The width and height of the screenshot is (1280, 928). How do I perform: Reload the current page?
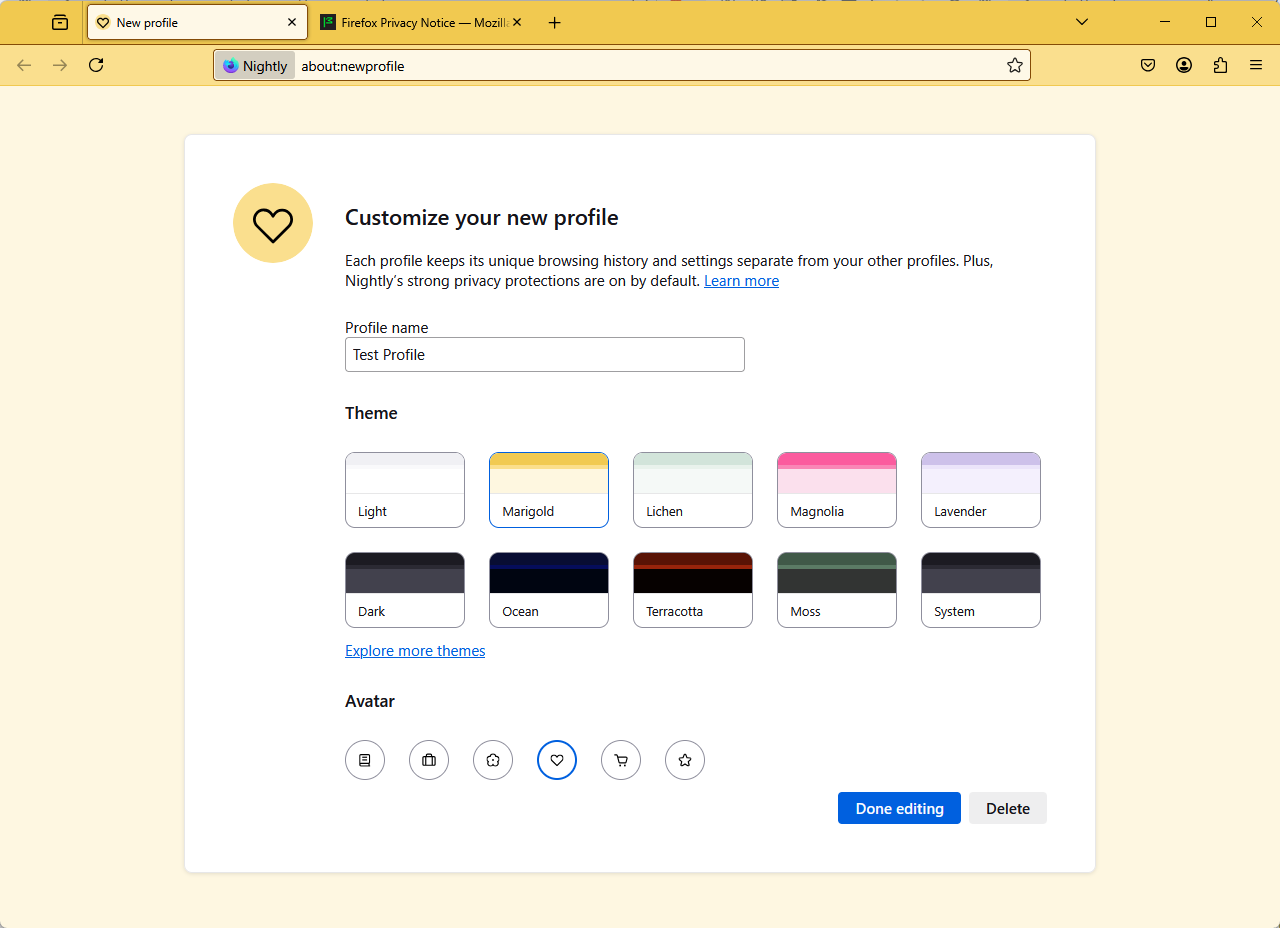pyautogui.click(x=96, y=66)
